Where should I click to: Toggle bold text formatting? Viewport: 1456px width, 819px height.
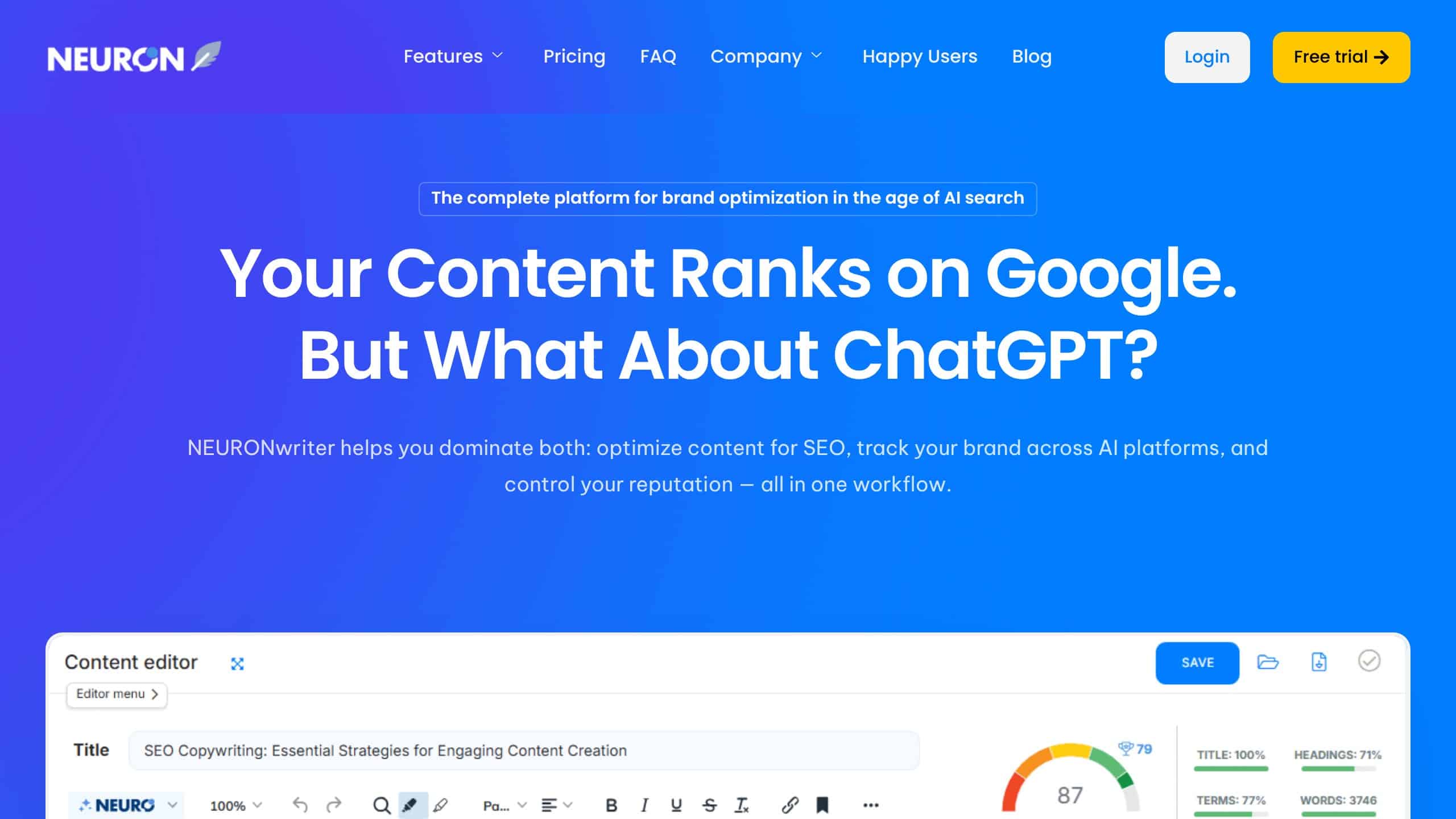click(611, 805)
